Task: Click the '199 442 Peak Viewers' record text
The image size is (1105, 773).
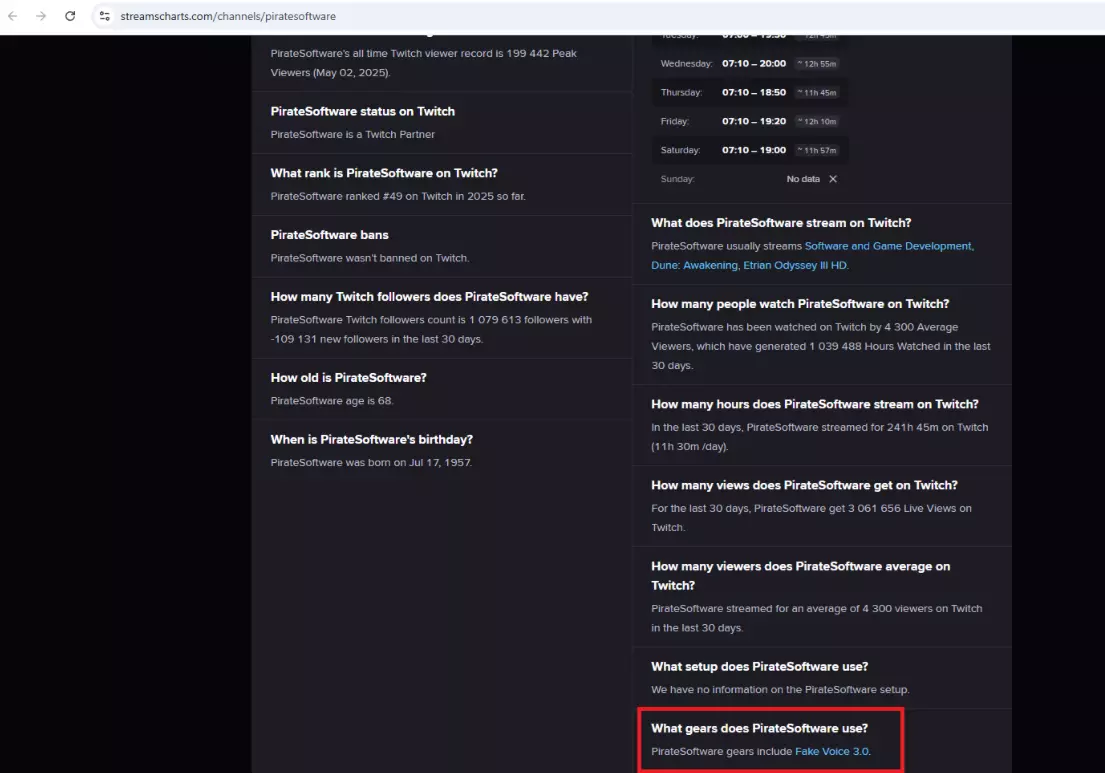Action: pos(424,63)
